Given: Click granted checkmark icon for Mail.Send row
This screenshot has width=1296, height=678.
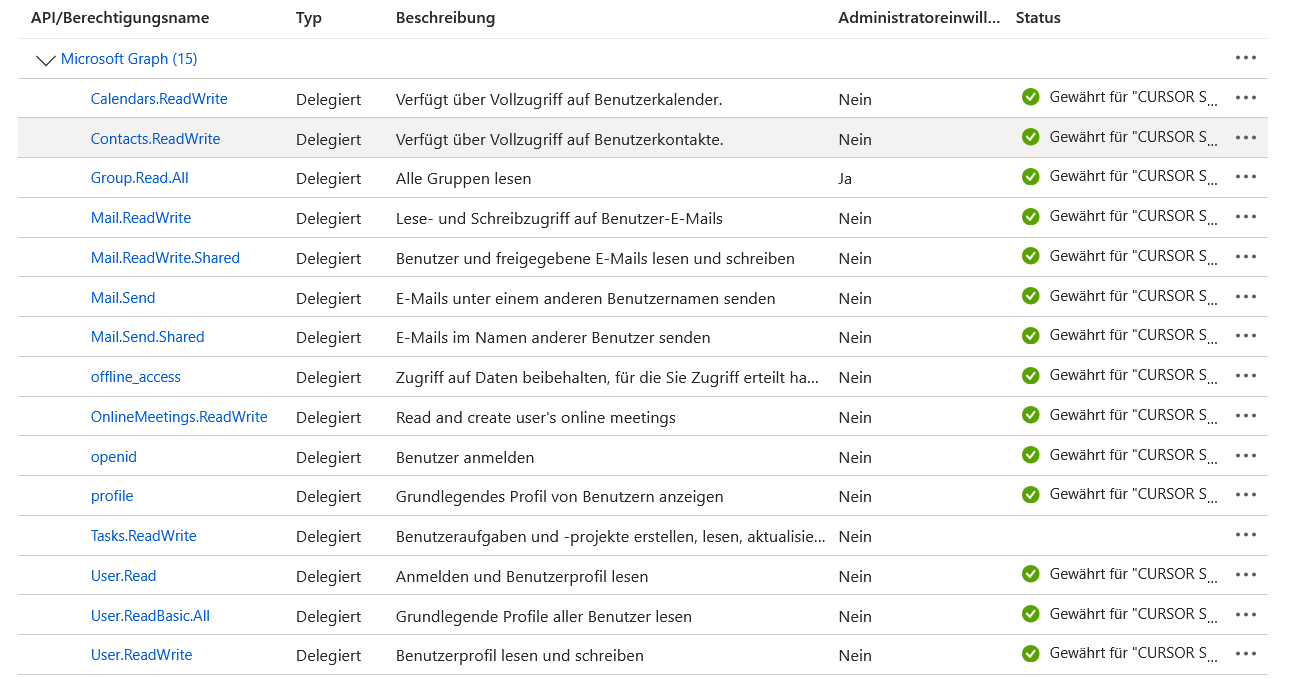Looking at the screenshot, I should [1030, 296].
